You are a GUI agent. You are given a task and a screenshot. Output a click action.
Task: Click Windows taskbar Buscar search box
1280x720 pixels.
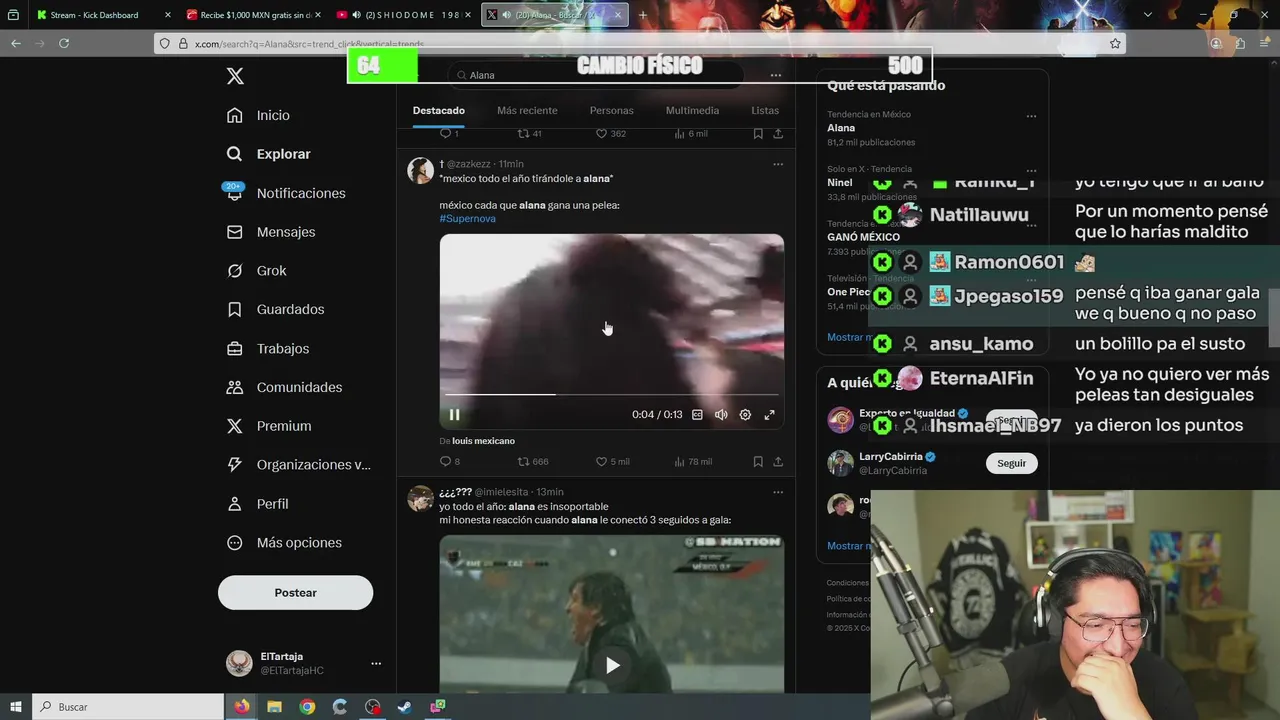[128, 707]
